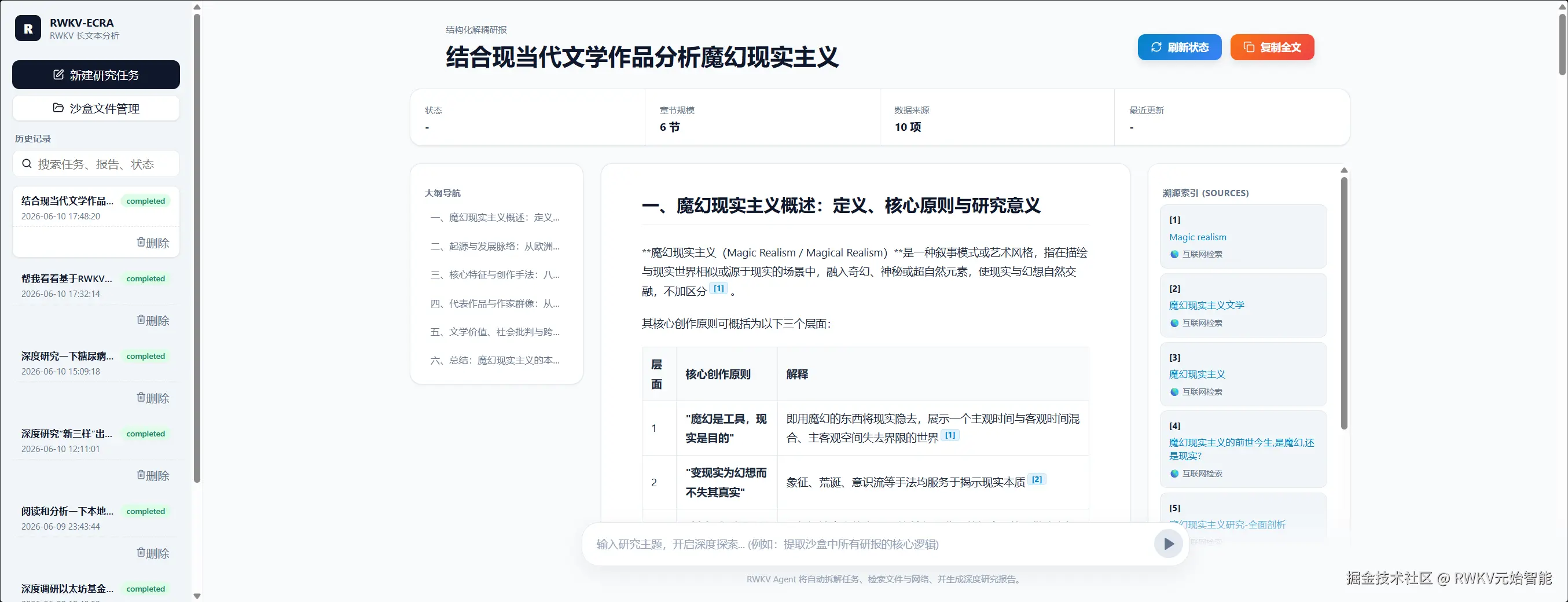Click the sources panel scroll-up arrow

[1344, 170]
